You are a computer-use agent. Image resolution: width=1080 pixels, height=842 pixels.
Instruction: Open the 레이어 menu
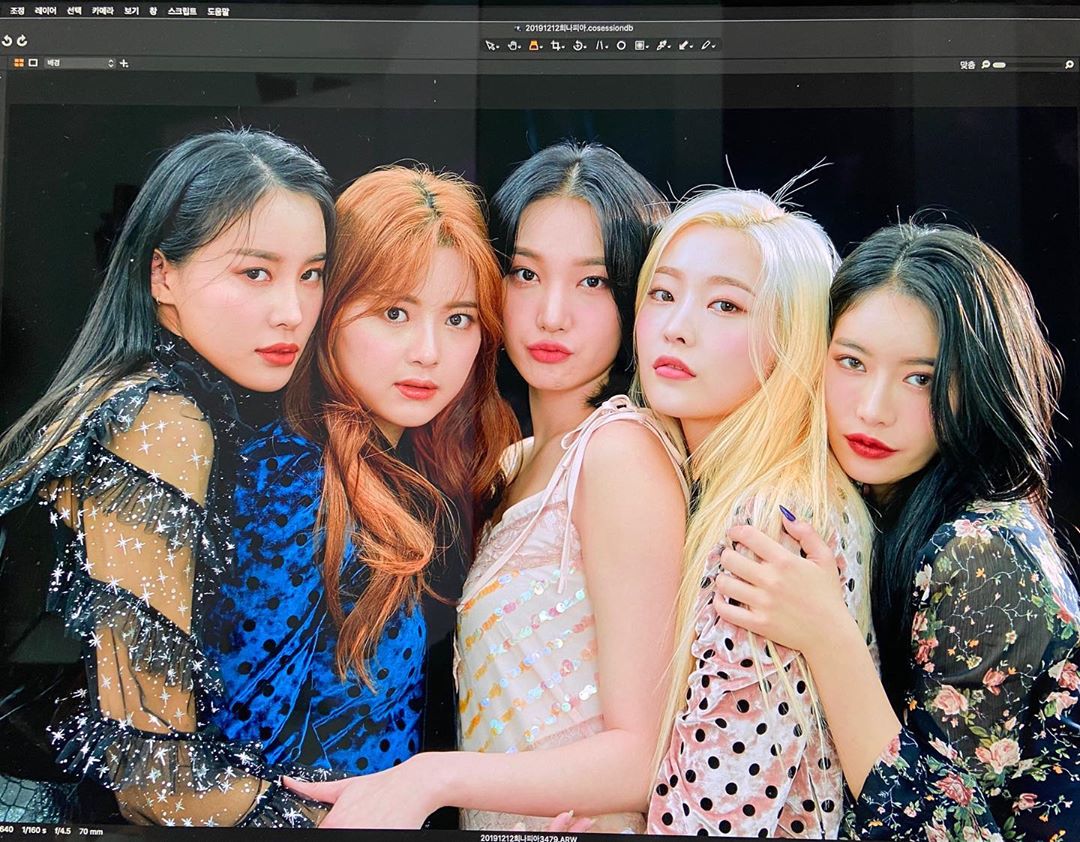click(45, 11)
